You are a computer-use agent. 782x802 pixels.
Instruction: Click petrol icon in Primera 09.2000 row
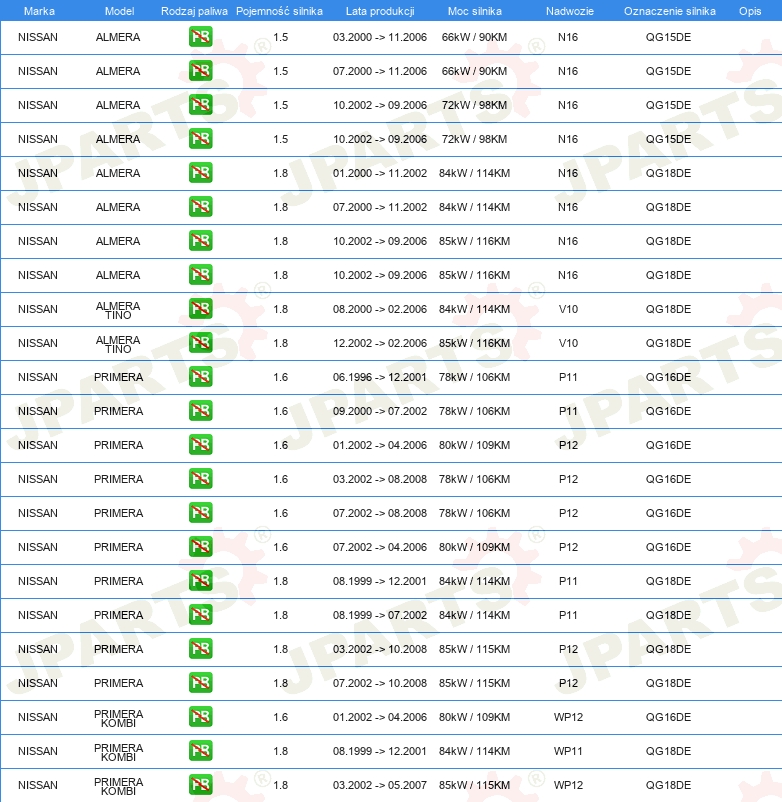(200, 411)
